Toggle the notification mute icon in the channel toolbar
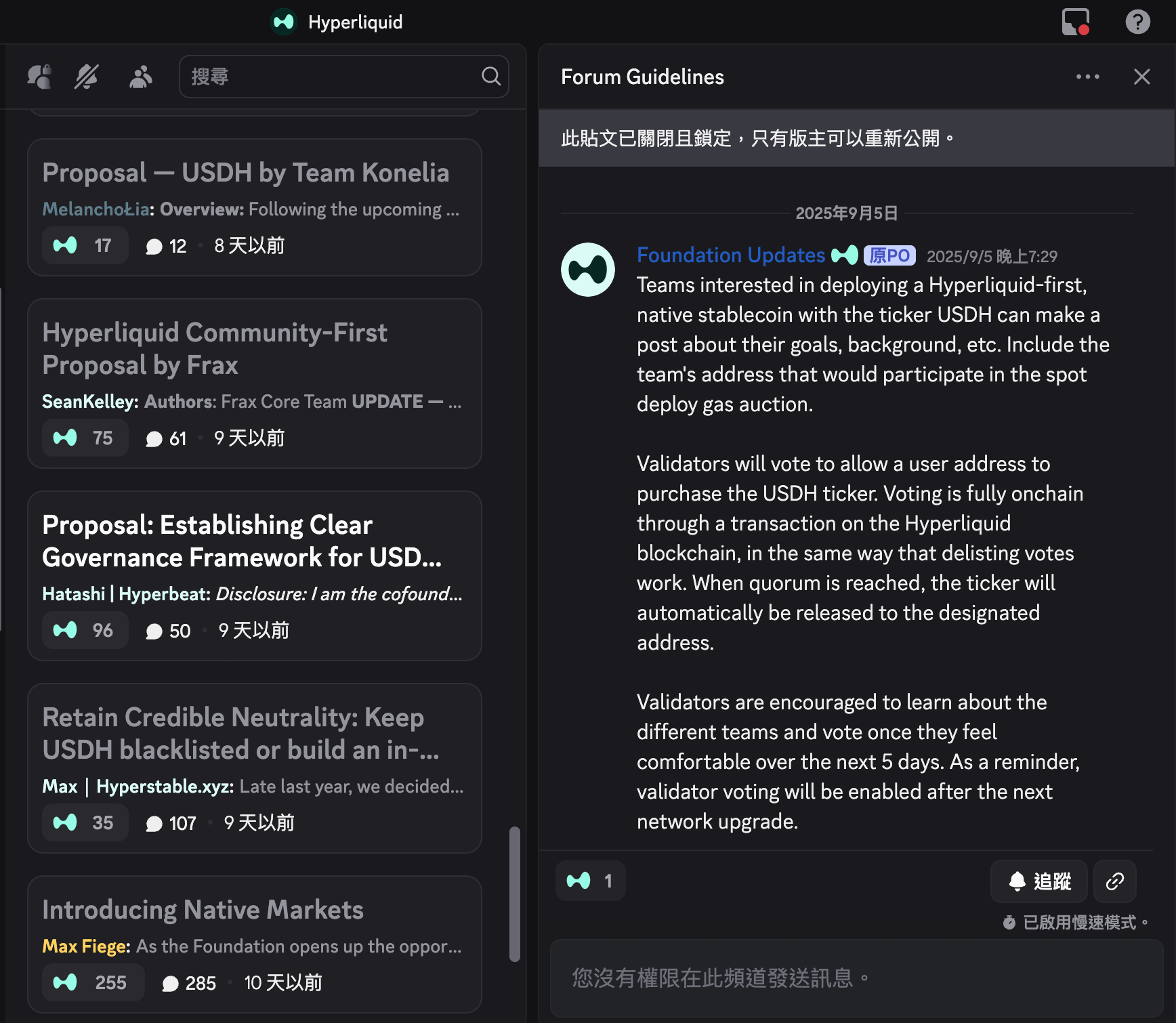The height and width of the screenshot is (1023, 1176). pos(87,77)
